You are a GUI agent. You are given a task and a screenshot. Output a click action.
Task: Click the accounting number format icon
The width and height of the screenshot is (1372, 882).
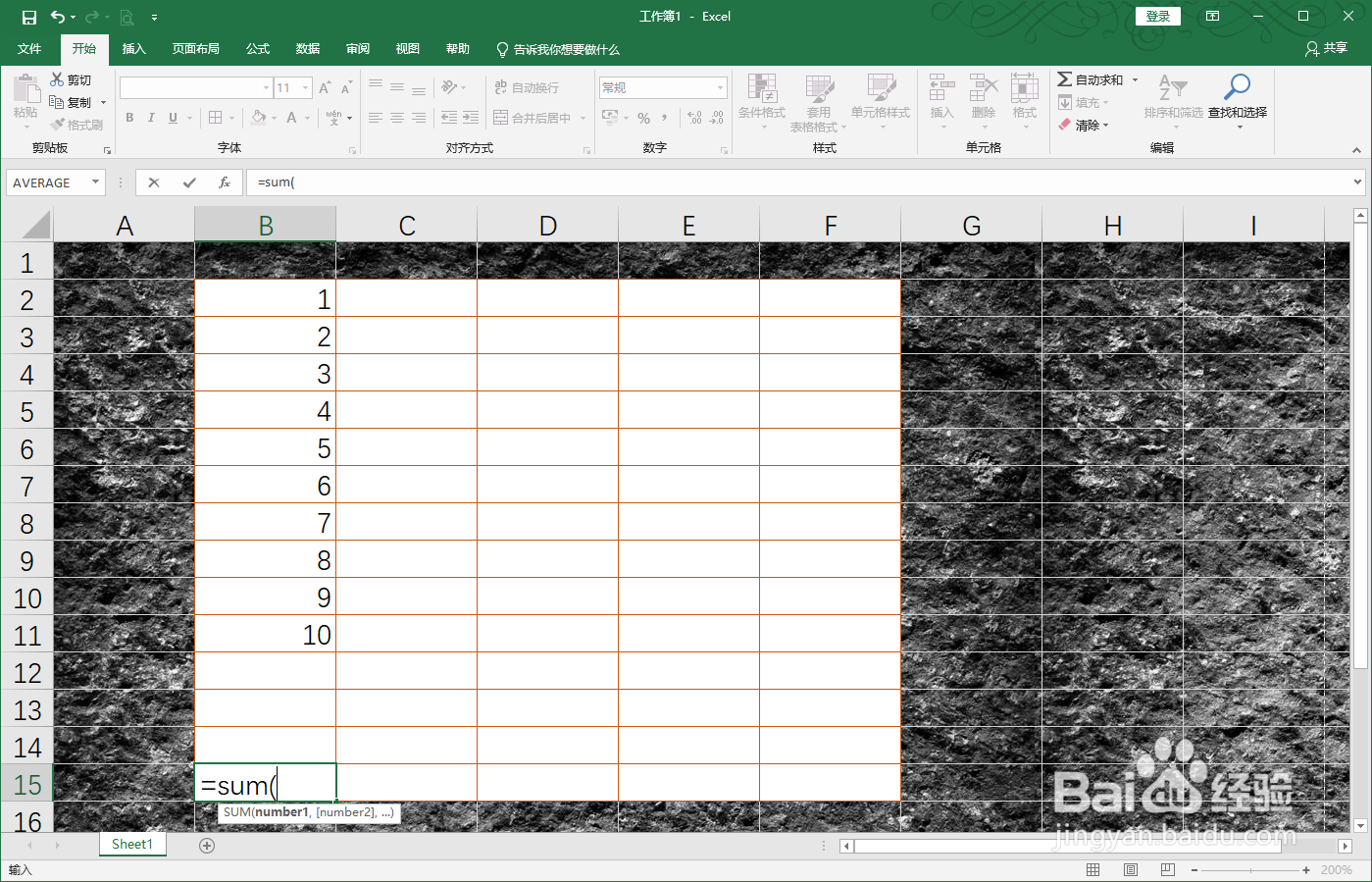[610, 118]
